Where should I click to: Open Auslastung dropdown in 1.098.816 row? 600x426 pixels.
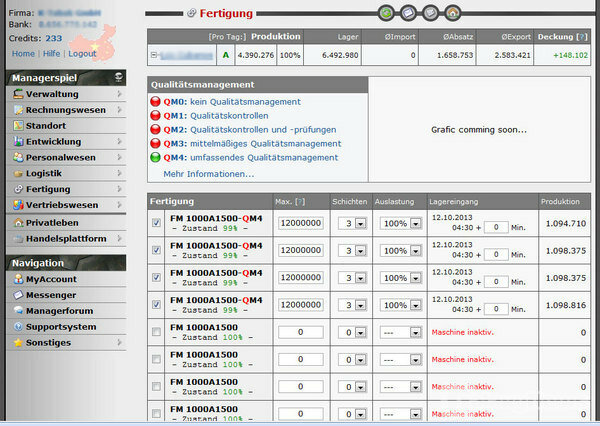coord(415,305)
